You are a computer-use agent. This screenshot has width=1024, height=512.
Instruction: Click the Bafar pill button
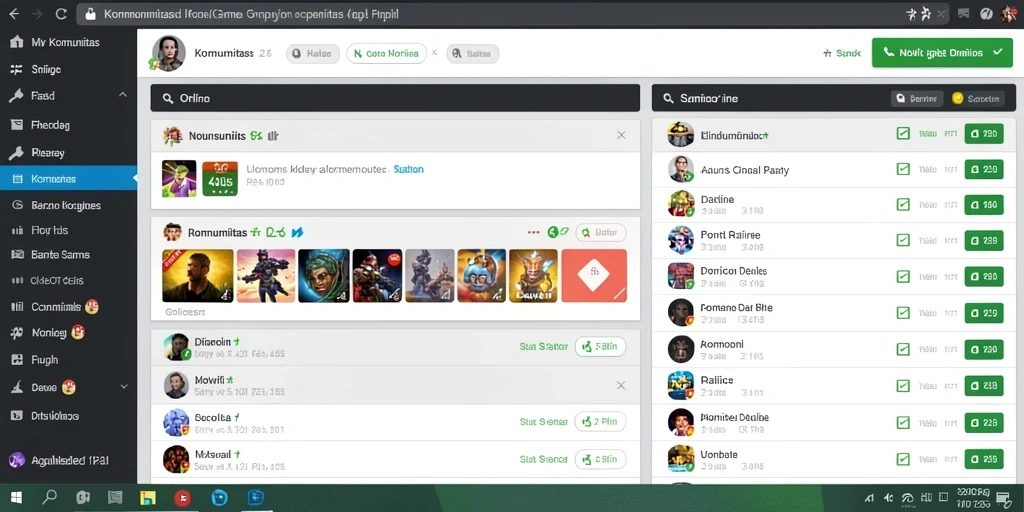coord(601,232)
